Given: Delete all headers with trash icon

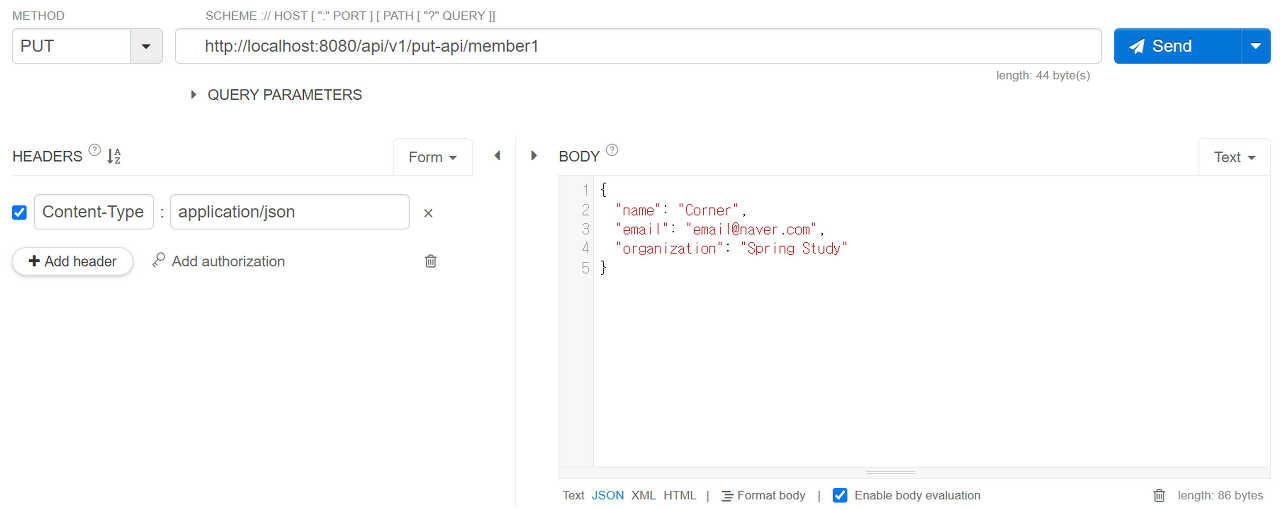Looking at the screenshot, I should coord(431,261).
